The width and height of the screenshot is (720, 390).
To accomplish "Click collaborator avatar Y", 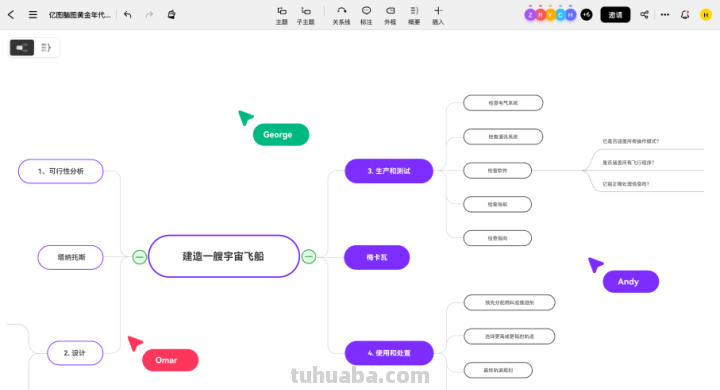I will pyautogui.click(x=550, y=15).
